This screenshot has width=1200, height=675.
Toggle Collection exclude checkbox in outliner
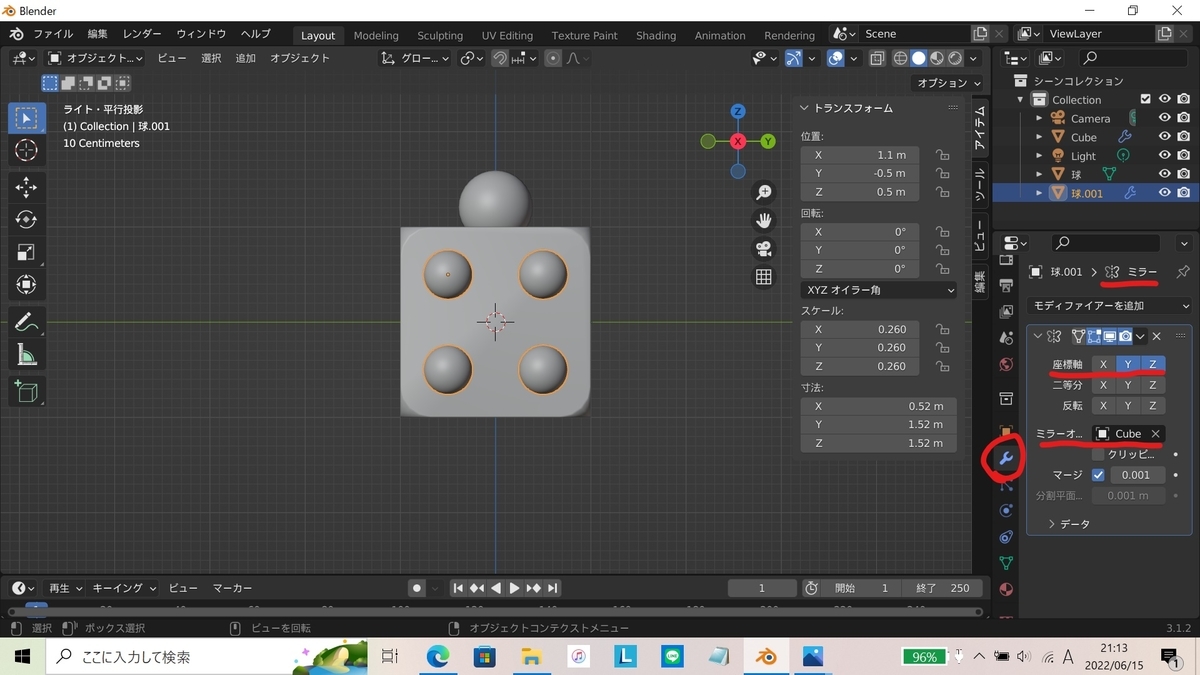(x=1146, y=99)
